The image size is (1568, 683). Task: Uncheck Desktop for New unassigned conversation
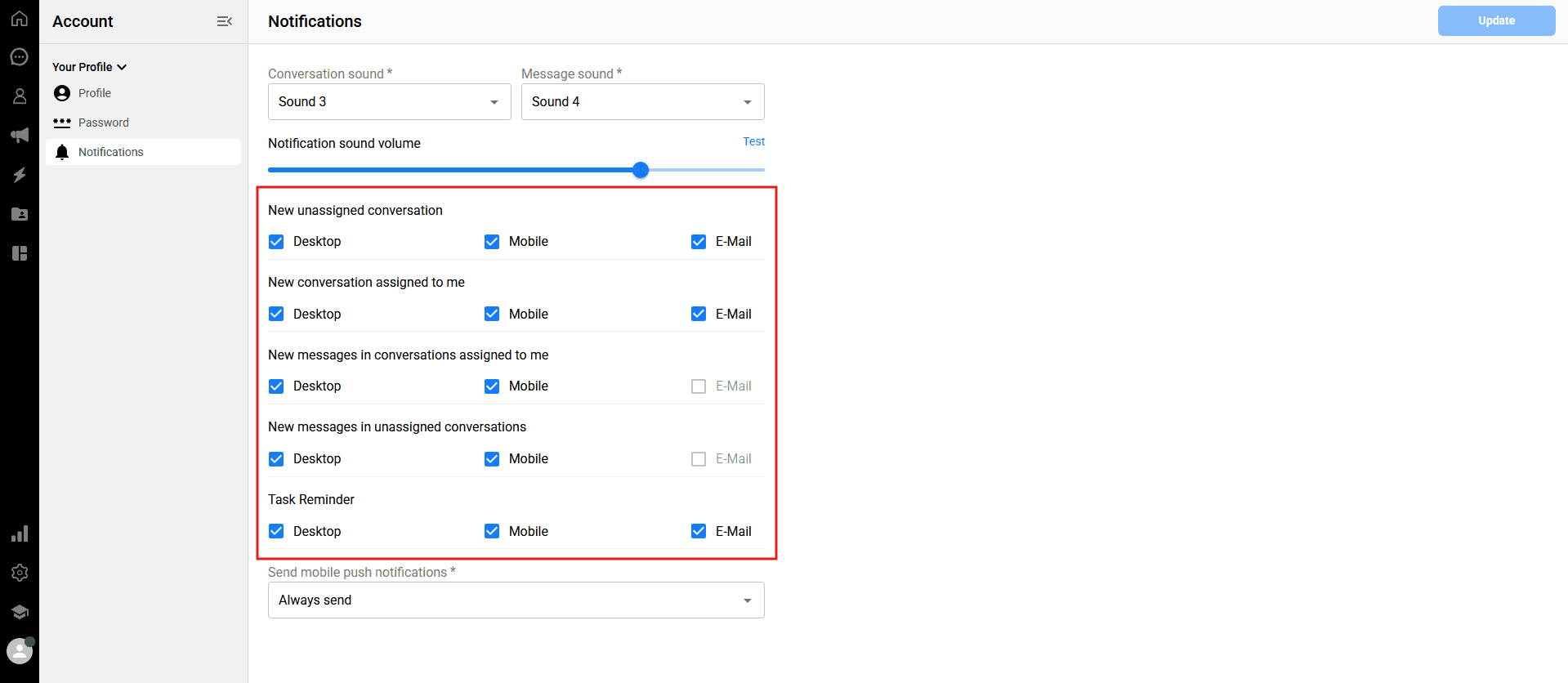[276, 242]
